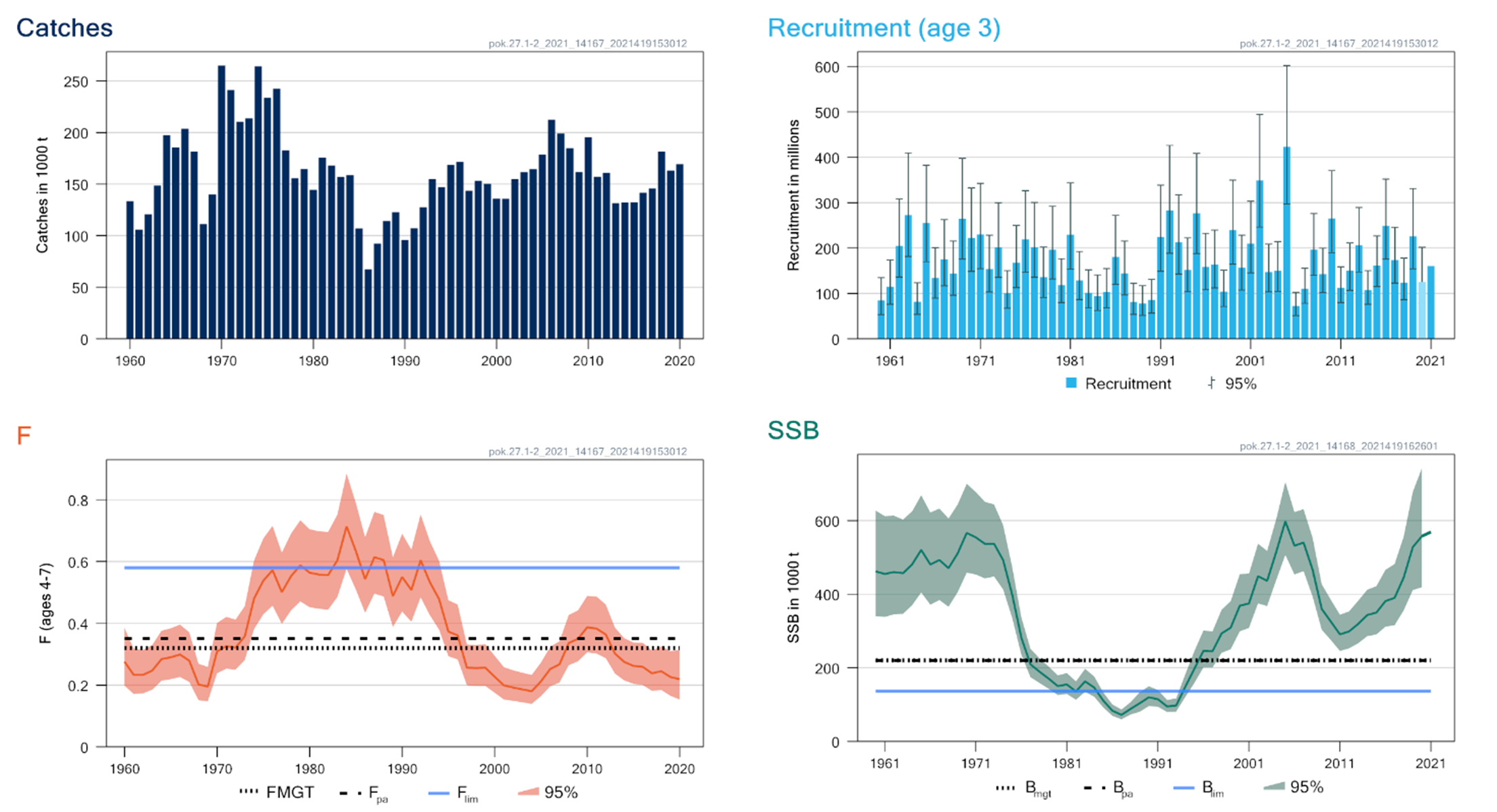Image resolution: width=1497 pixels, height=812 pixels.
Task: Click the Bpa dashed legend icon
Action: click(1095, 788)
